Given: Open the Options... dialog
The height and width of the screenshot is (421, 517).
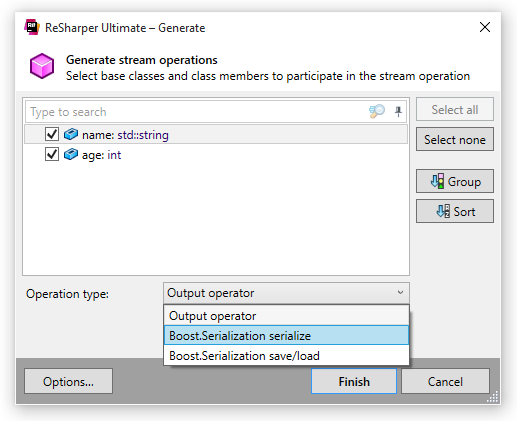Looking at the screenshot, I should [68, 381].
